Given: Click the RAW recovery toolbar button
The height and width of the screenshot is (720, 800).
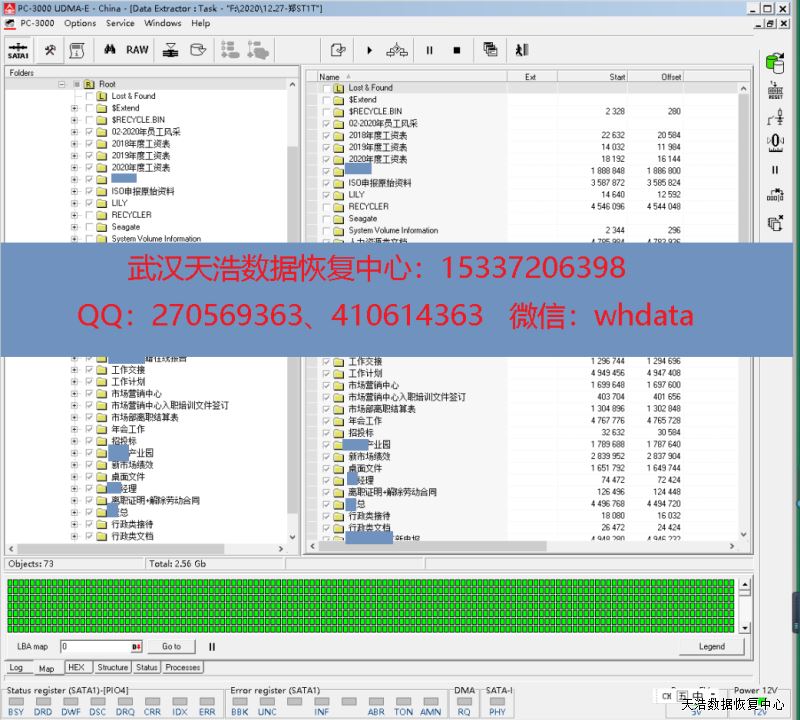Looking at the screenshot, I should tap(137, 50).
